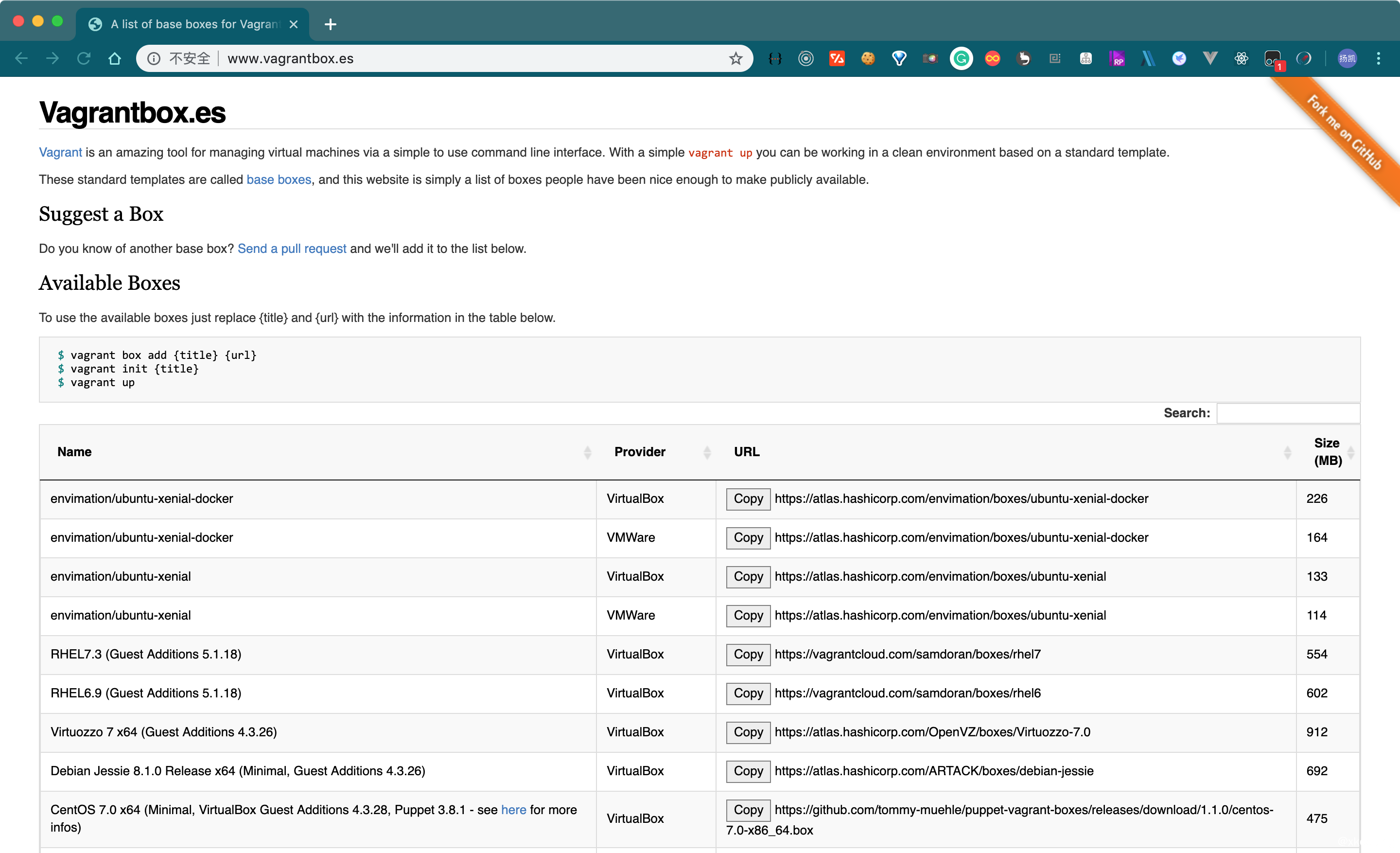Click the 'Send a pull request' link

292,249
